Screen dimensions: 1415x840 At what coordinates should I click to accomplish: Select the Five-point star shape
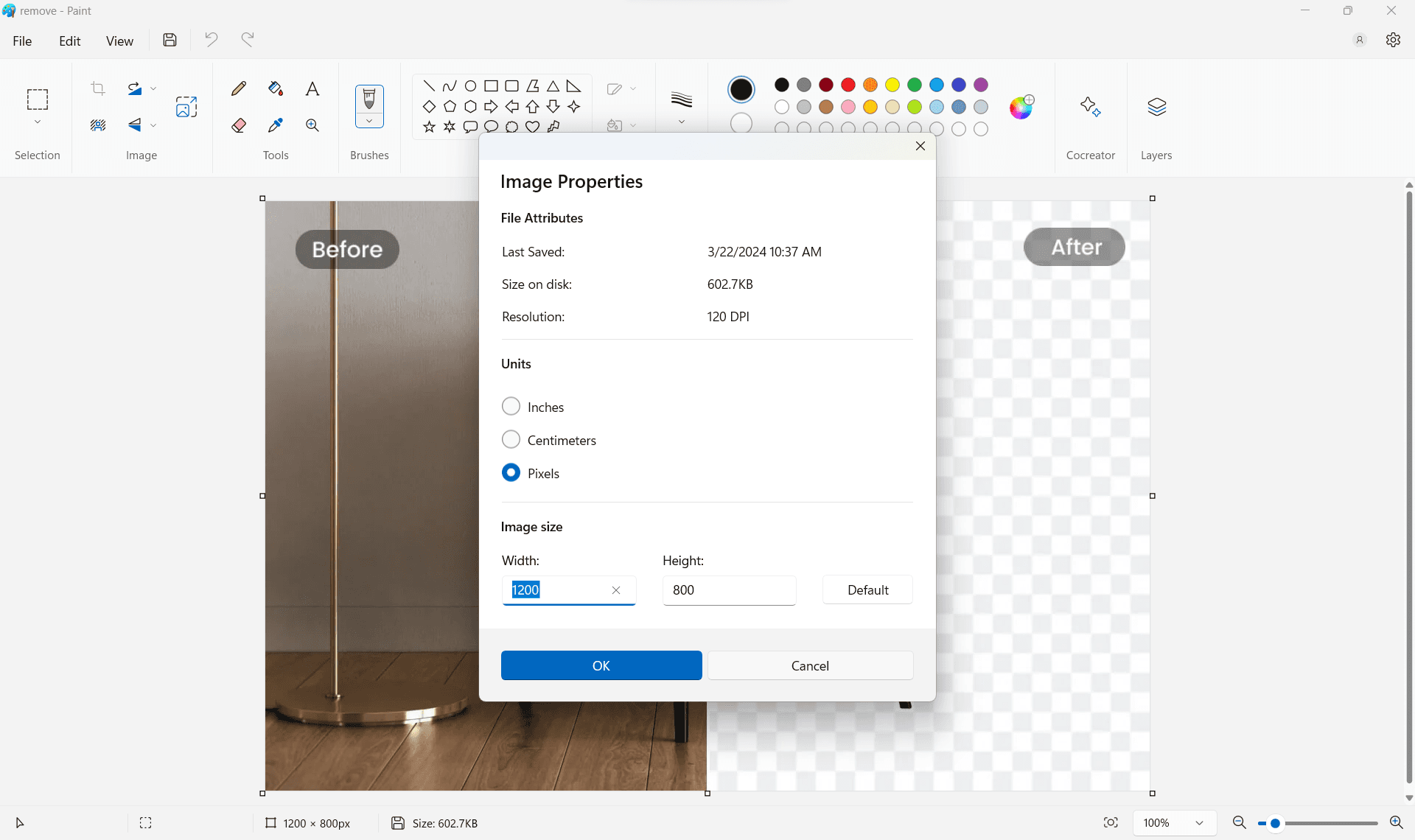click(429, 127)
